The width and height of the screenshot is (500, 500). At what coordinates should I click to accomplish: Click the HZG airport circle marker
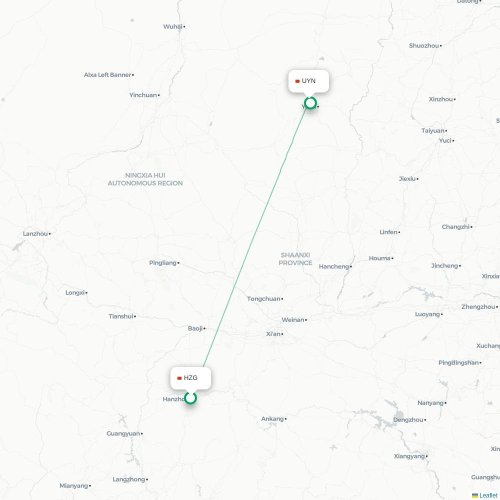click(190, 398)
